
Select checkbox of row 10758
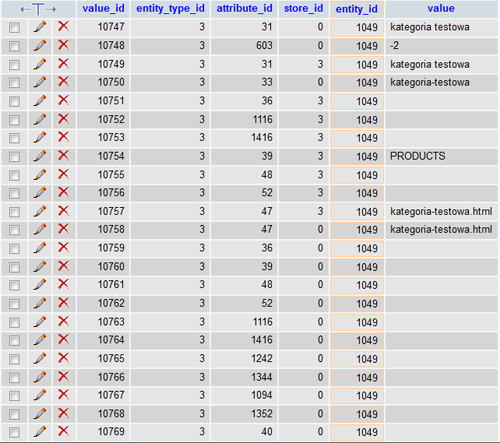14,230
